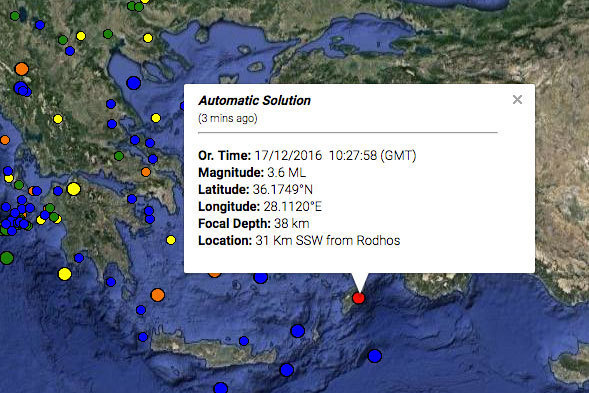589x393 pixels.
Task: Select the large yellow marker on the northwest Peloponnese
Action: [74, 189]
